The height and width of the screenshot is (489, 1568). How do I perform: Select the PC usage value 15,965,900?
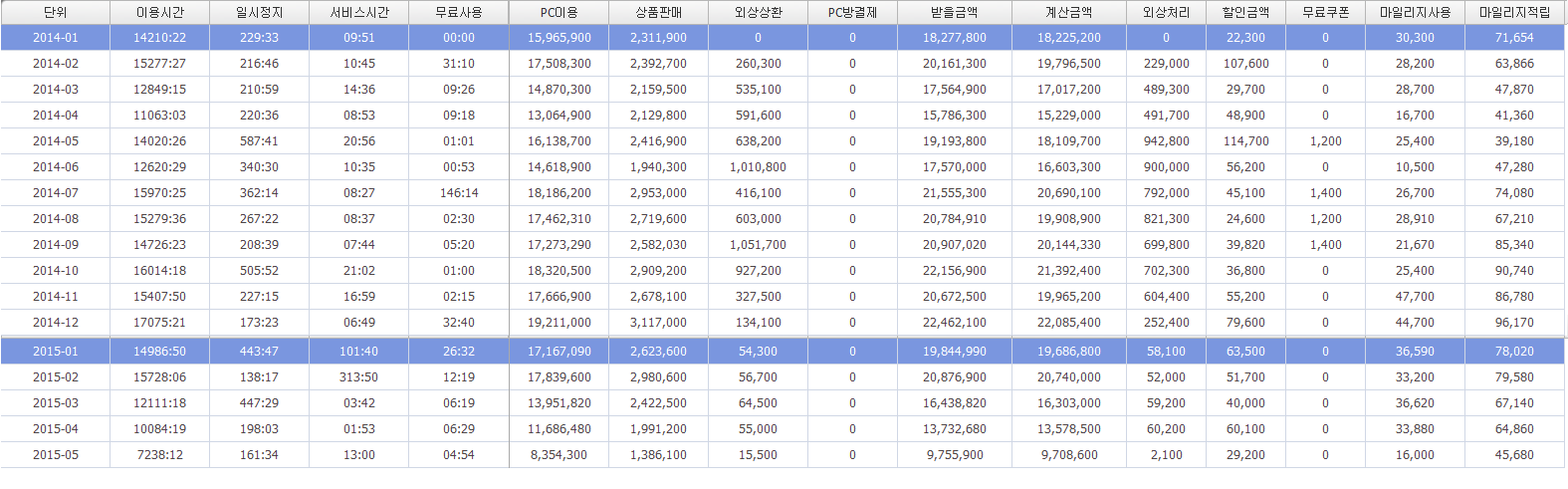click(560, 38)
